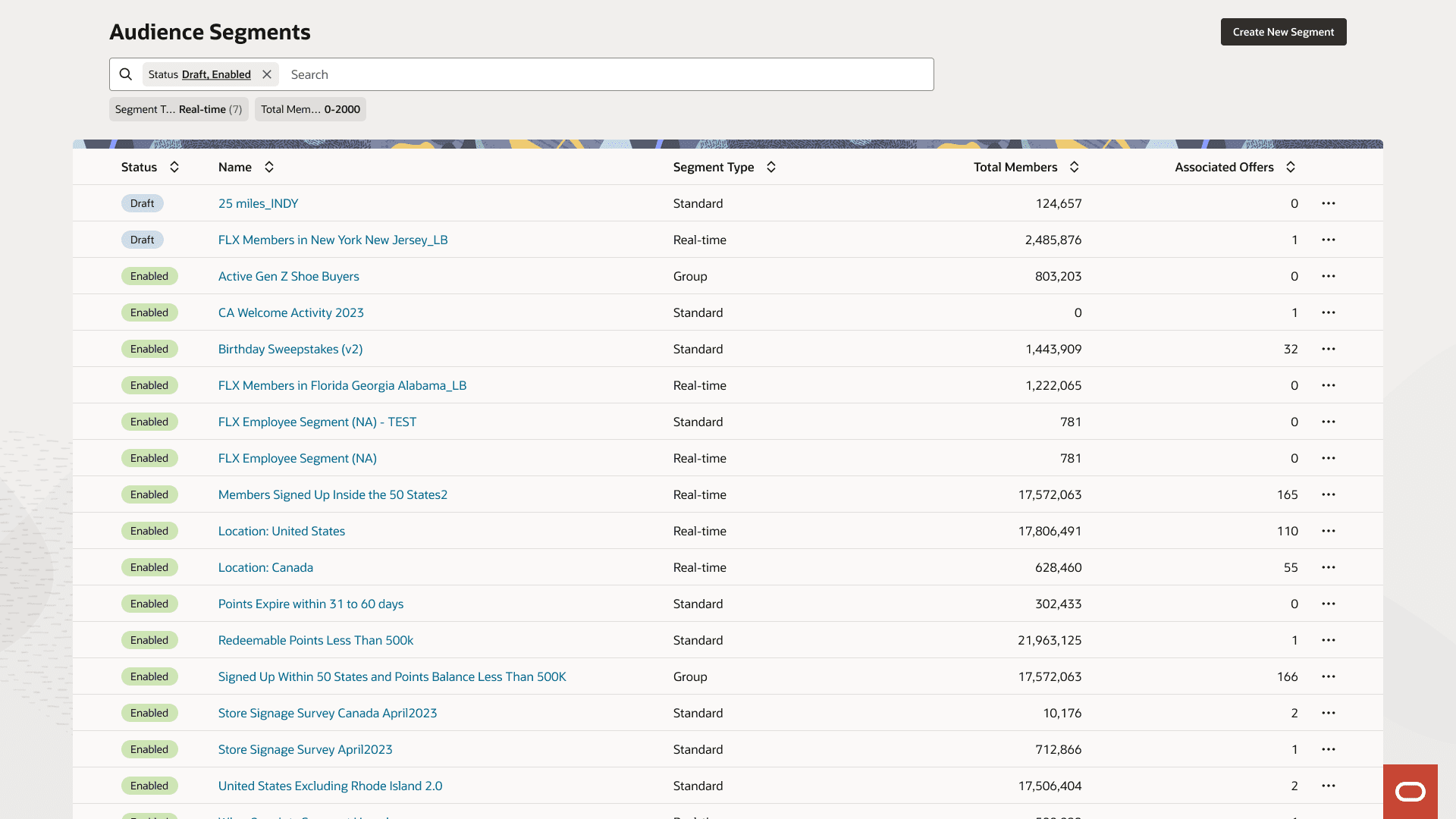Screen dimensions: 1456x819
Task: Remove the Status Draft, Enabled filter chip
Action: click(x=267, y=74)
